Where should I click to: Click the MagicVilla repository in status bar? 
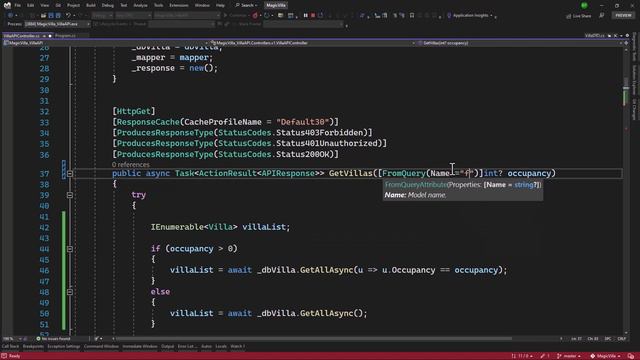point(605,356)
